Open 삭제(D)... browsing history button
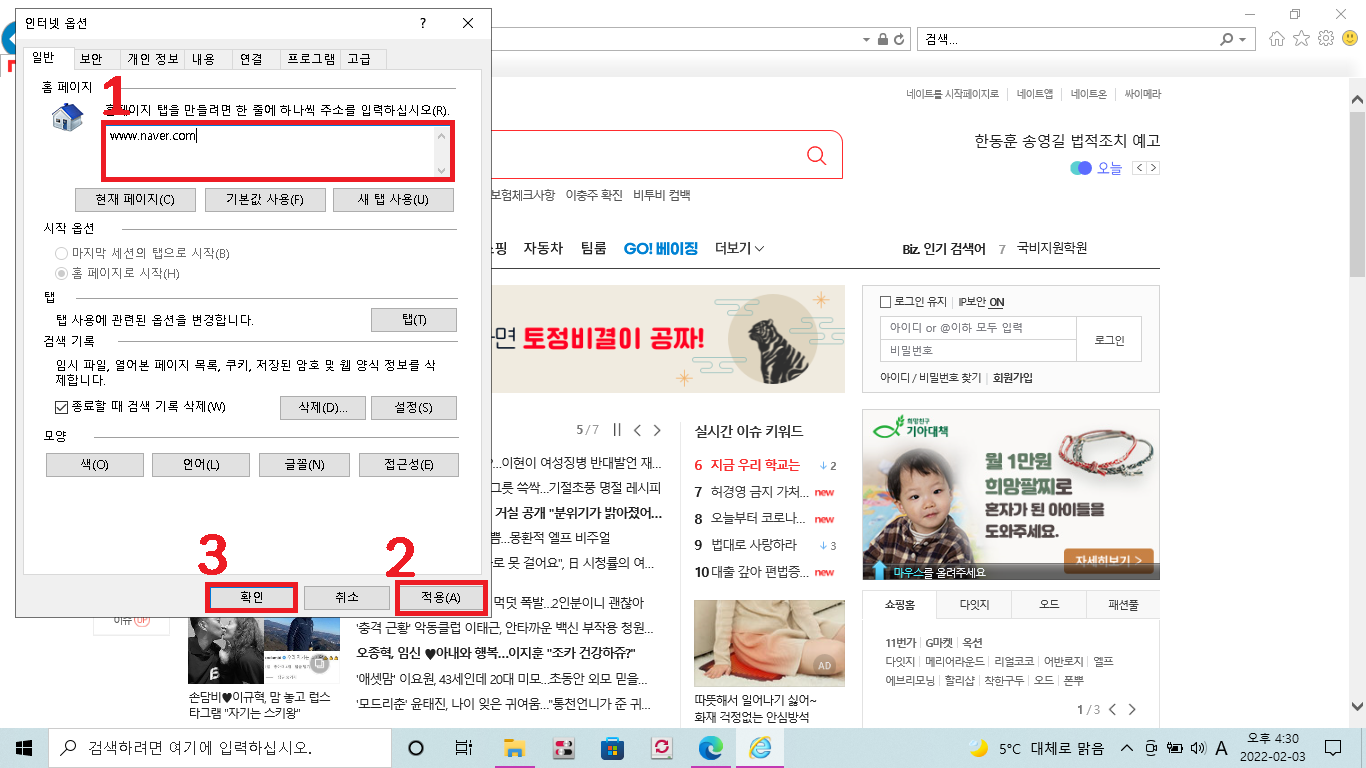This screenshot has width=1366, height=768. tap(322, 408)
